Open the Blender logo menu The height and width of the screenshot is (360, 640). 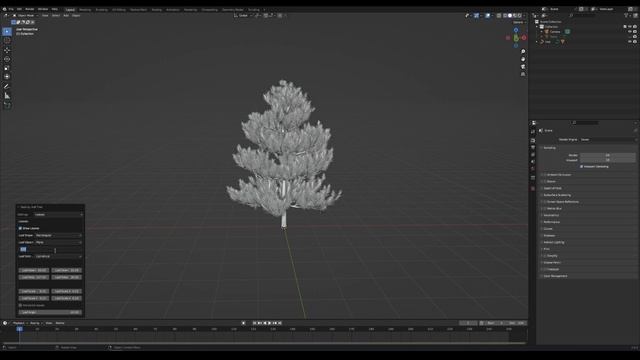pyautogui.click(x=4, y=9)
